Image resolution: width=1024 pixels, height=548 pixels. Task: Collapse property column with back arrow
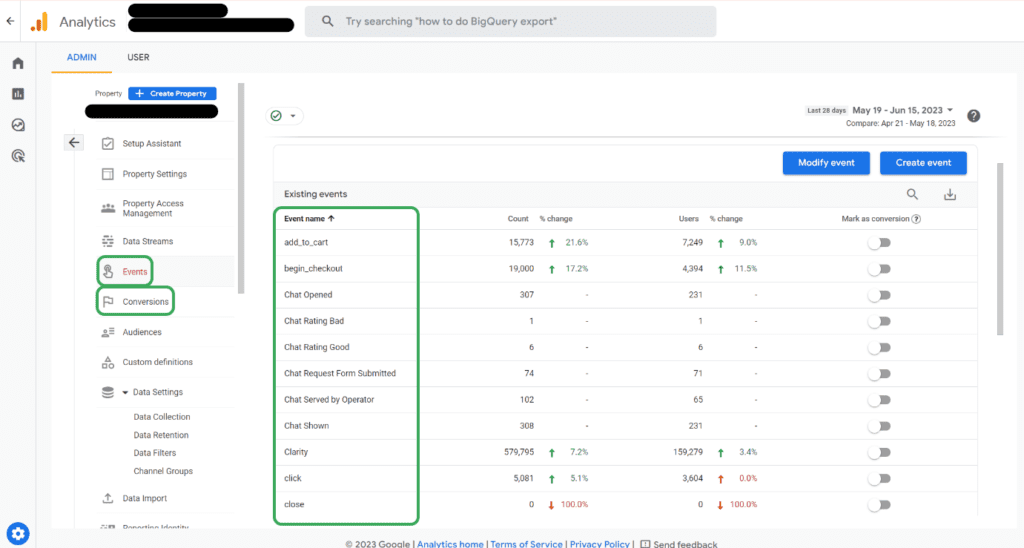click(x=74, y=142)
